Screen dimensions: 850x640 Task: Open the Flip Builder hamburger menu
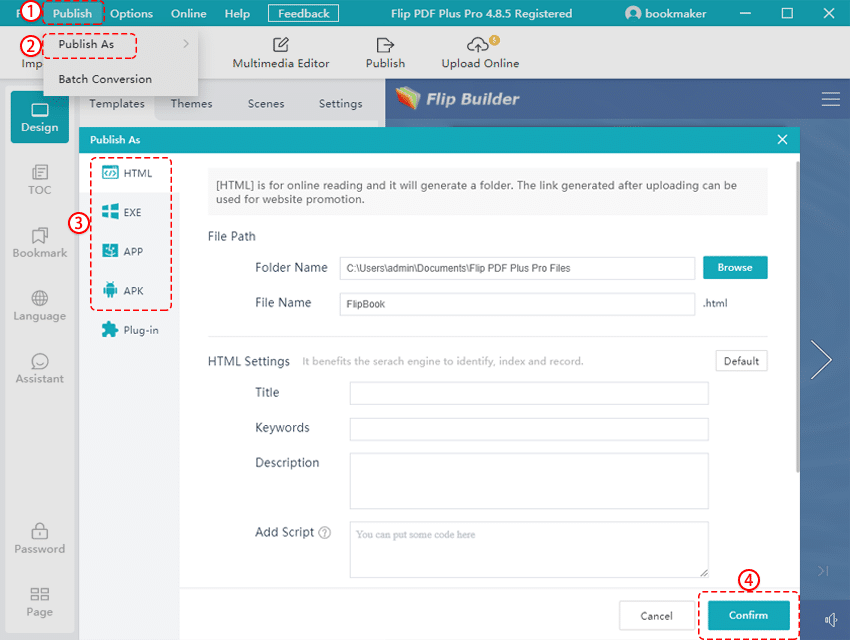click(x=830, y=99)
